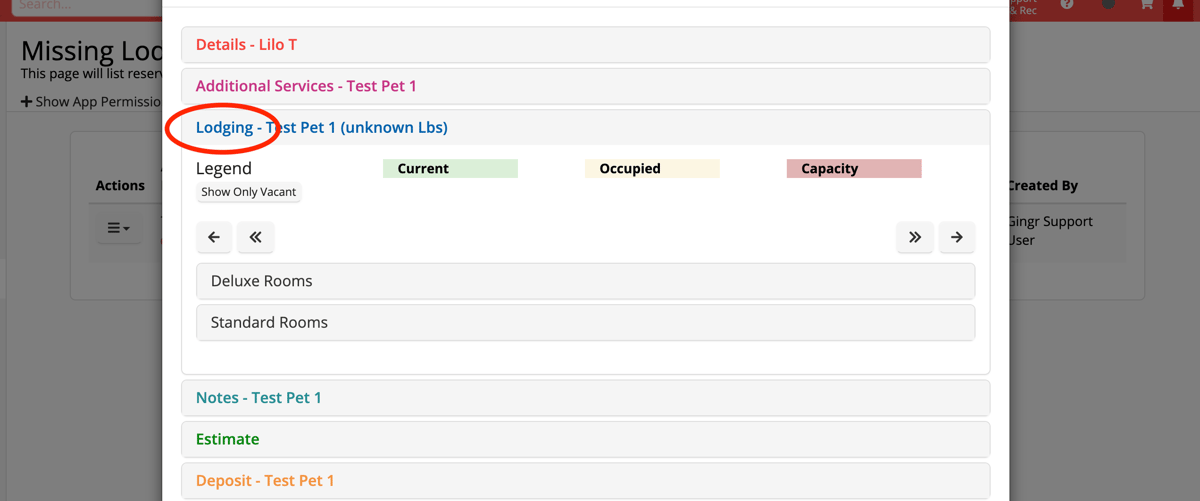Open the notifications bell icon

pos(1178,5)
